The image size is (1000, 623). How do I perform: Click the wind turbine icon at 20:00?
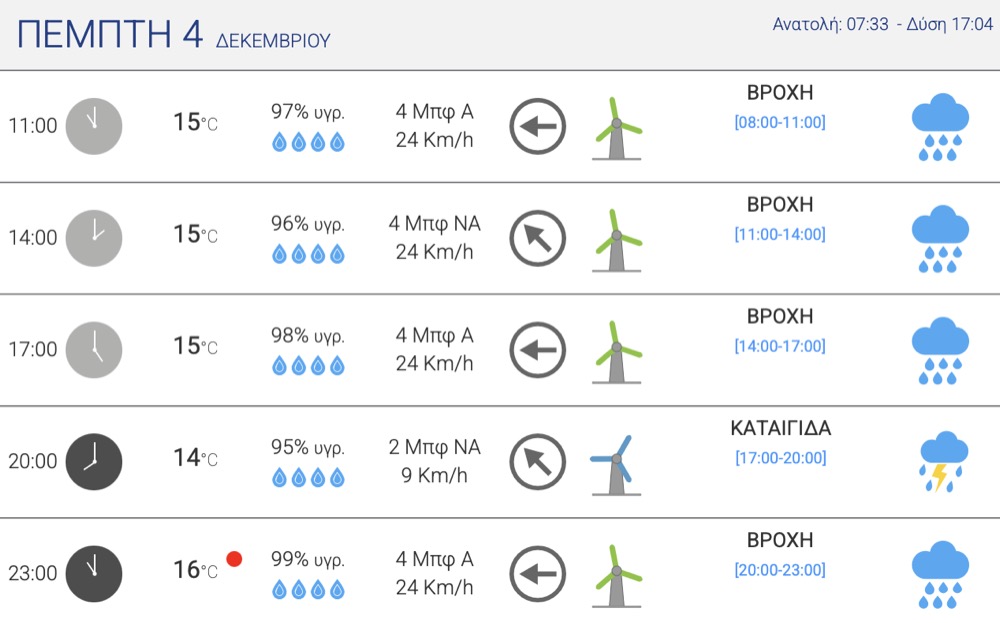pos(616,464)
